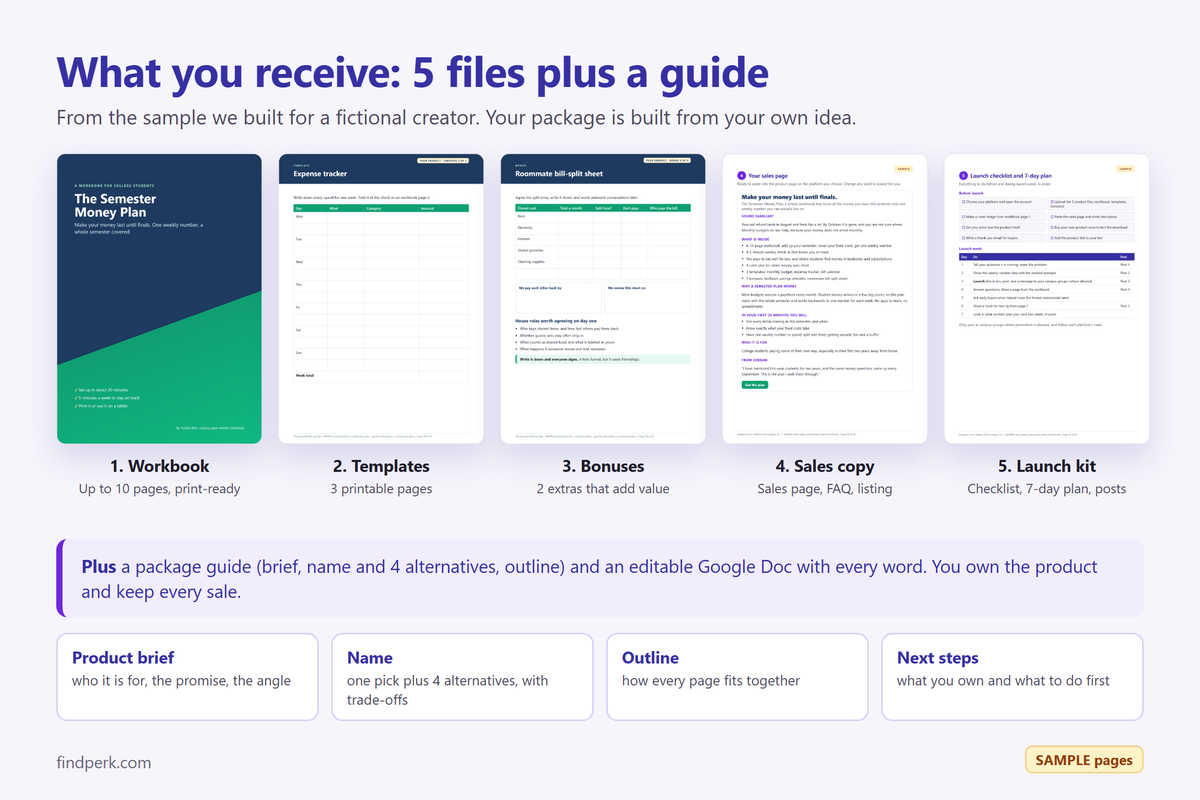Click the SAMPLE tag on the launch checklist page
The image size is (1200, 800).
pos(1125,169)
